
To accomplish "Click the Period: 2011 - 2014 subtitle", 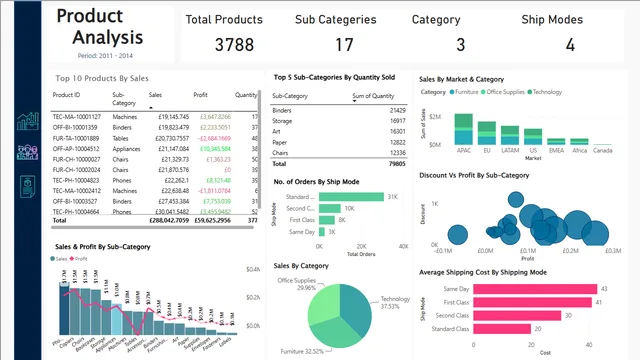I will (105, 56).
